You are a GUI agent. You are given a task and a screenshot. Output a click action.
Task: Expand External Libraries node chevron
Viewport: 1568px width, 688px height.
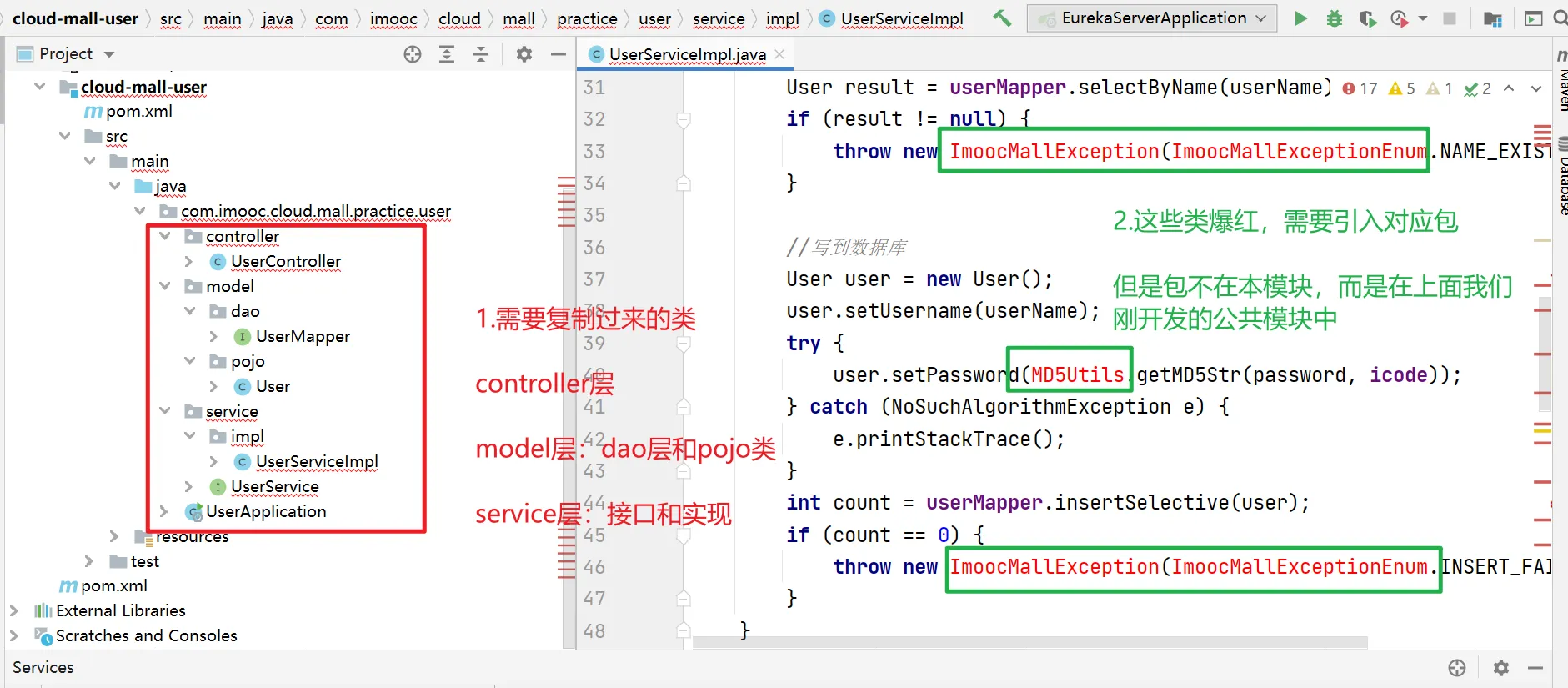pos(13,610)
